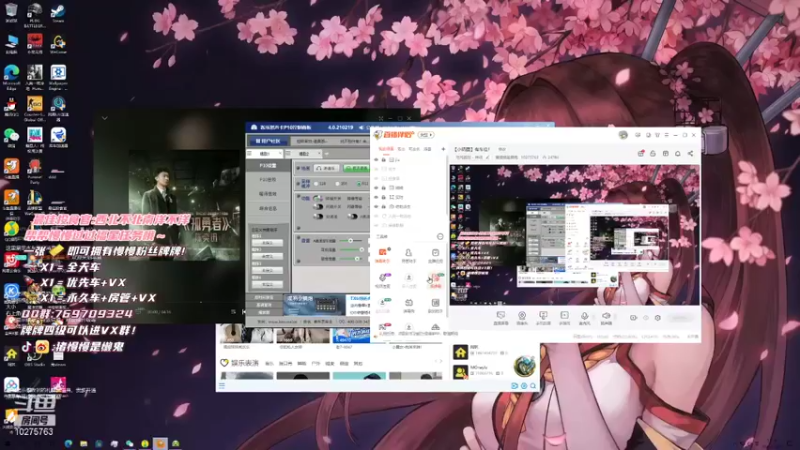Click the microphone icon below live preview
Viewport: 800px width, 450px height.
click(x=585, y=316)
